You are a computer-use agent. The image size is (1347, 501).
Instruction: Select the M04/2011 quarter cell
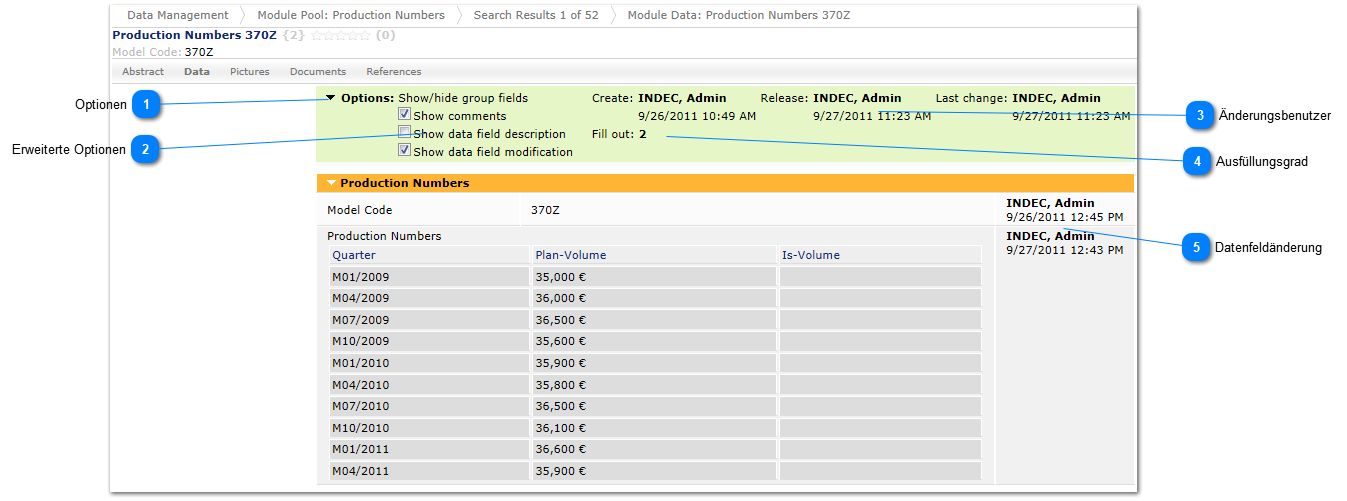click(x=428, y=470)
